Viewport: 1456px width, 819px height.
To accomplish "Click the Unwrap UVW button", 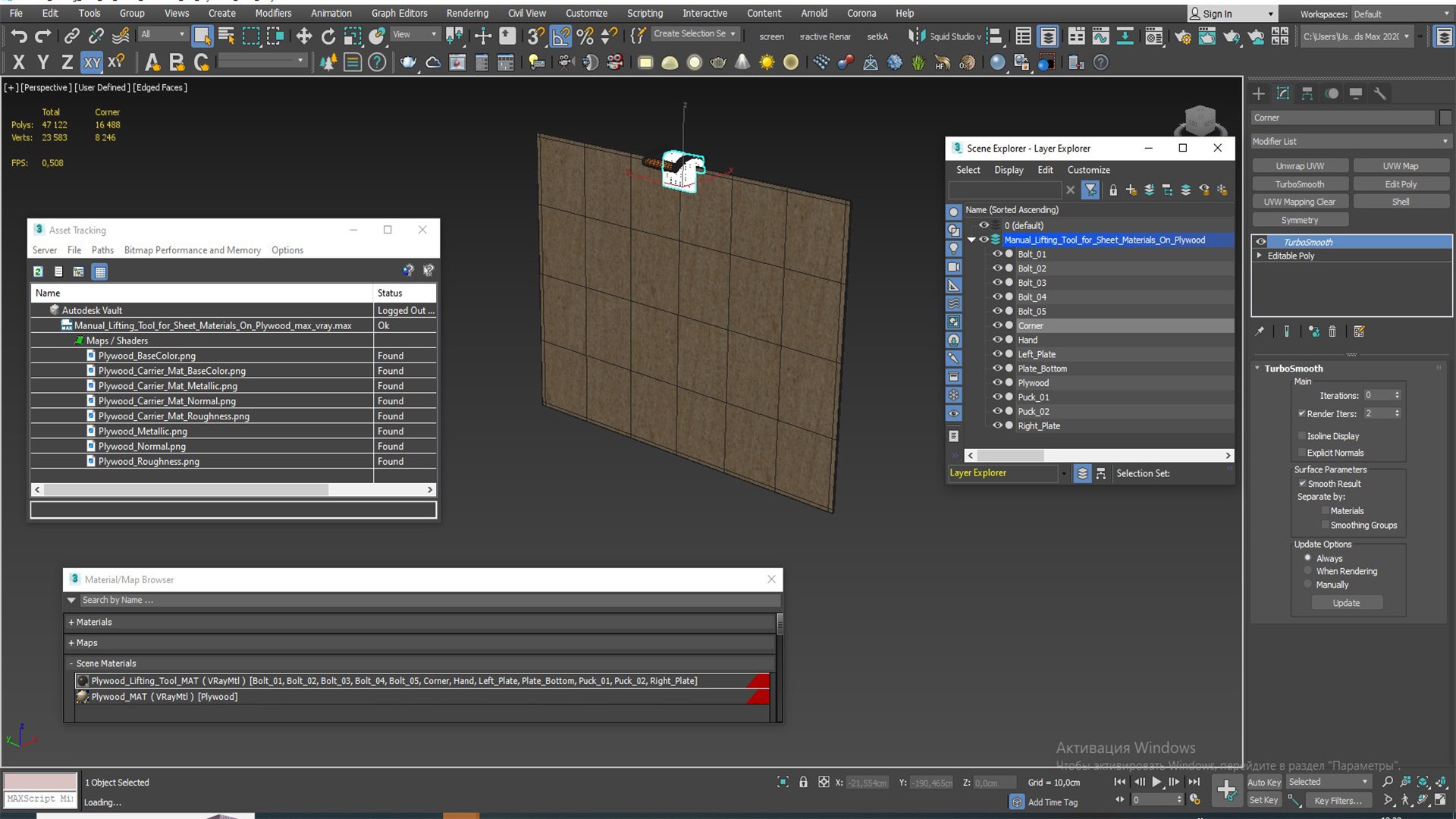I will click(x=1299, y=166).
